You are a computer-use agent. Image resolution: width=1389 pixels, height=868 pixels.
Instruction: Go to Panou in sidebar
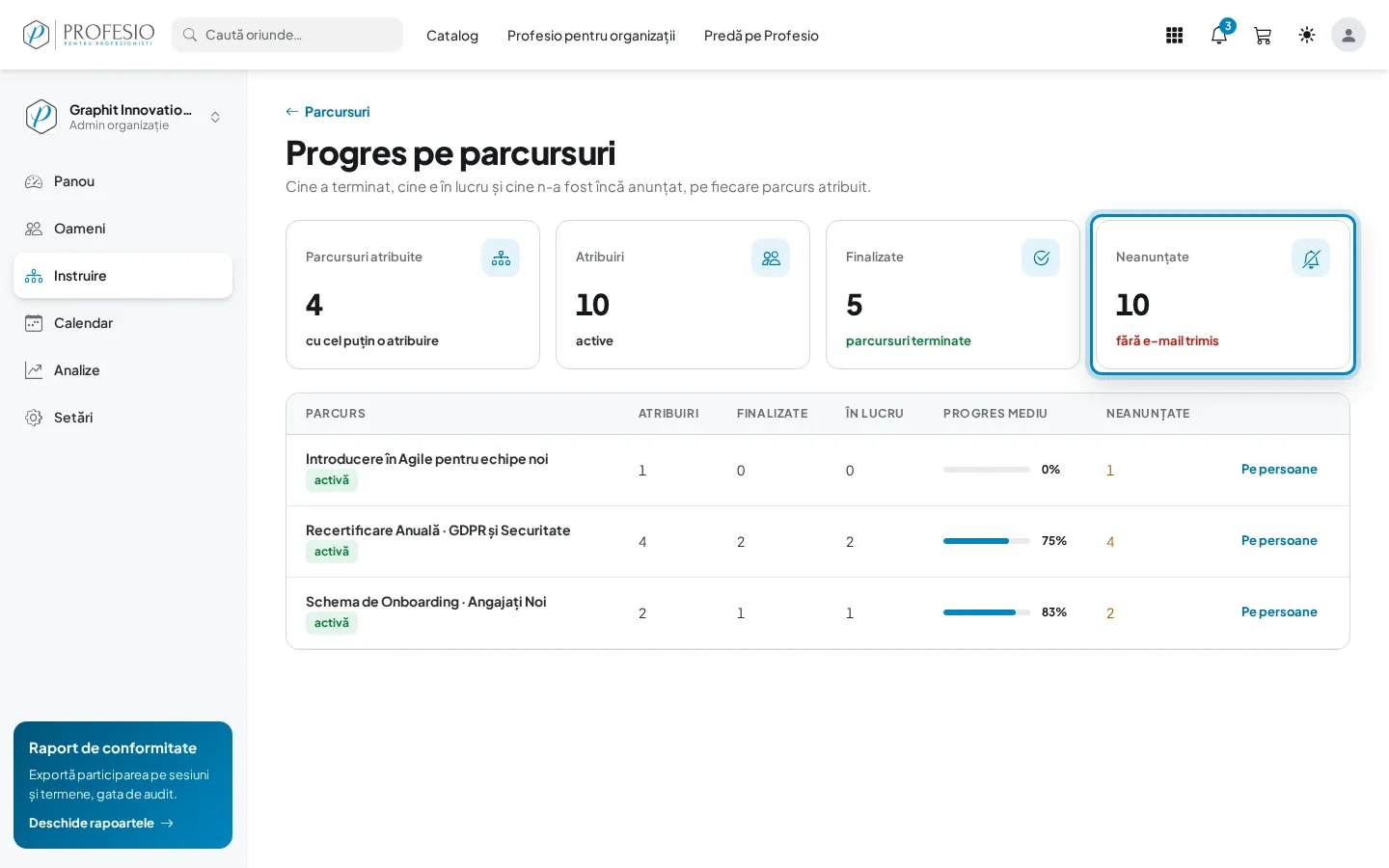(x=123, y=181)
